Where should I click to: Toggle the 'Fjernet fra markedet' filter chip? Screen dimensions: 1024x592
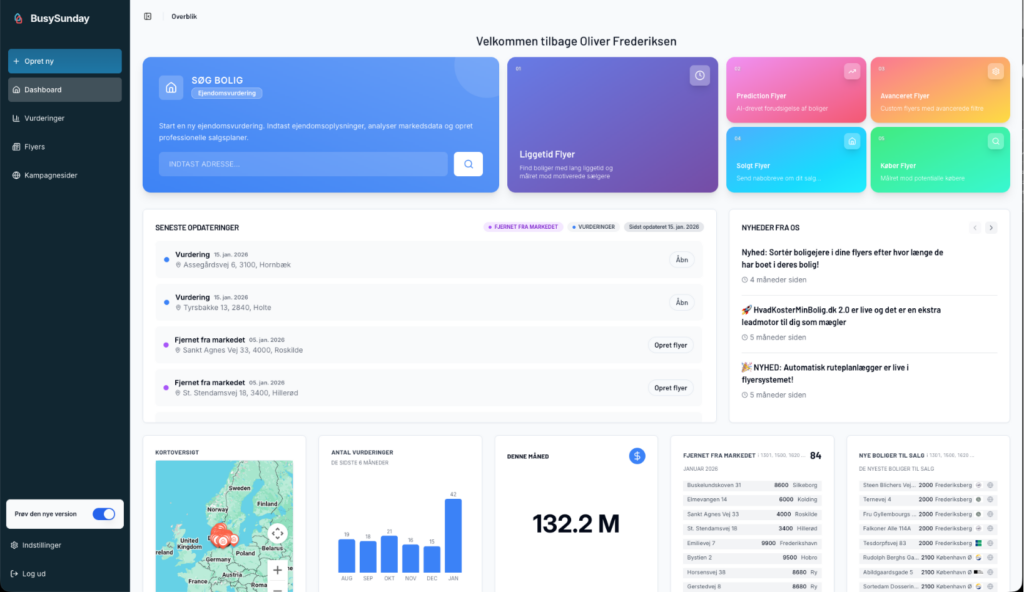pos(523,227)
